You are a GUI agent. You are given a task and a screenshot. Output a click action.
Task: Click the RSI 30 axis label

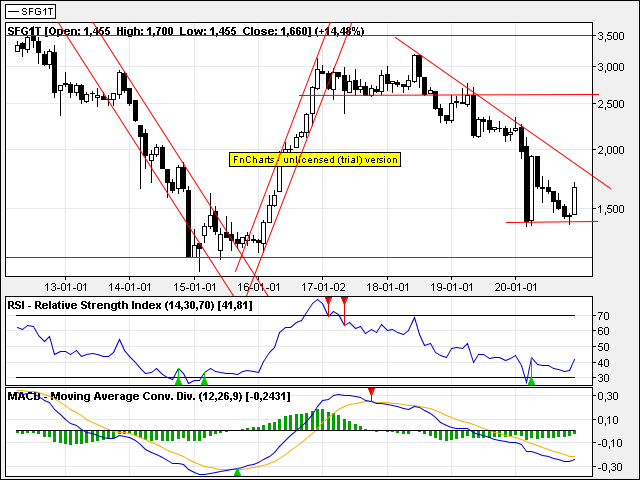[x=603, y=378]
